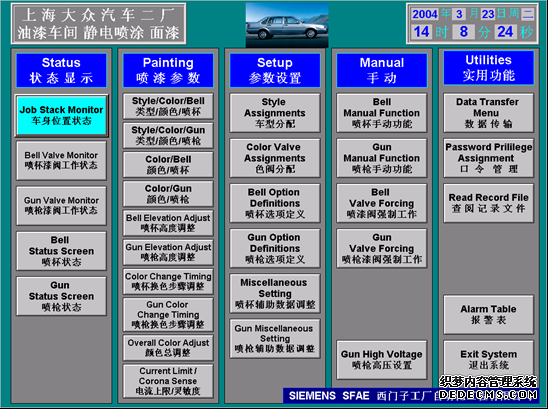Click the hour value 14
The height and width of the screenshot is (409, 548).
click(x=421, y=32)
